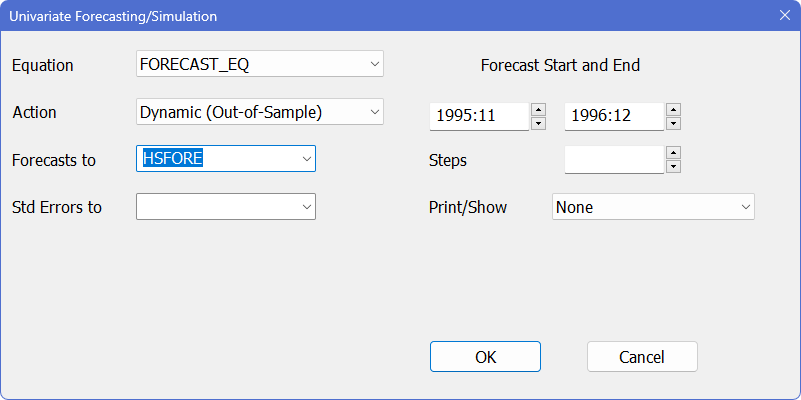Click the forecast start date field 1995:11

(x=479, y=116)
